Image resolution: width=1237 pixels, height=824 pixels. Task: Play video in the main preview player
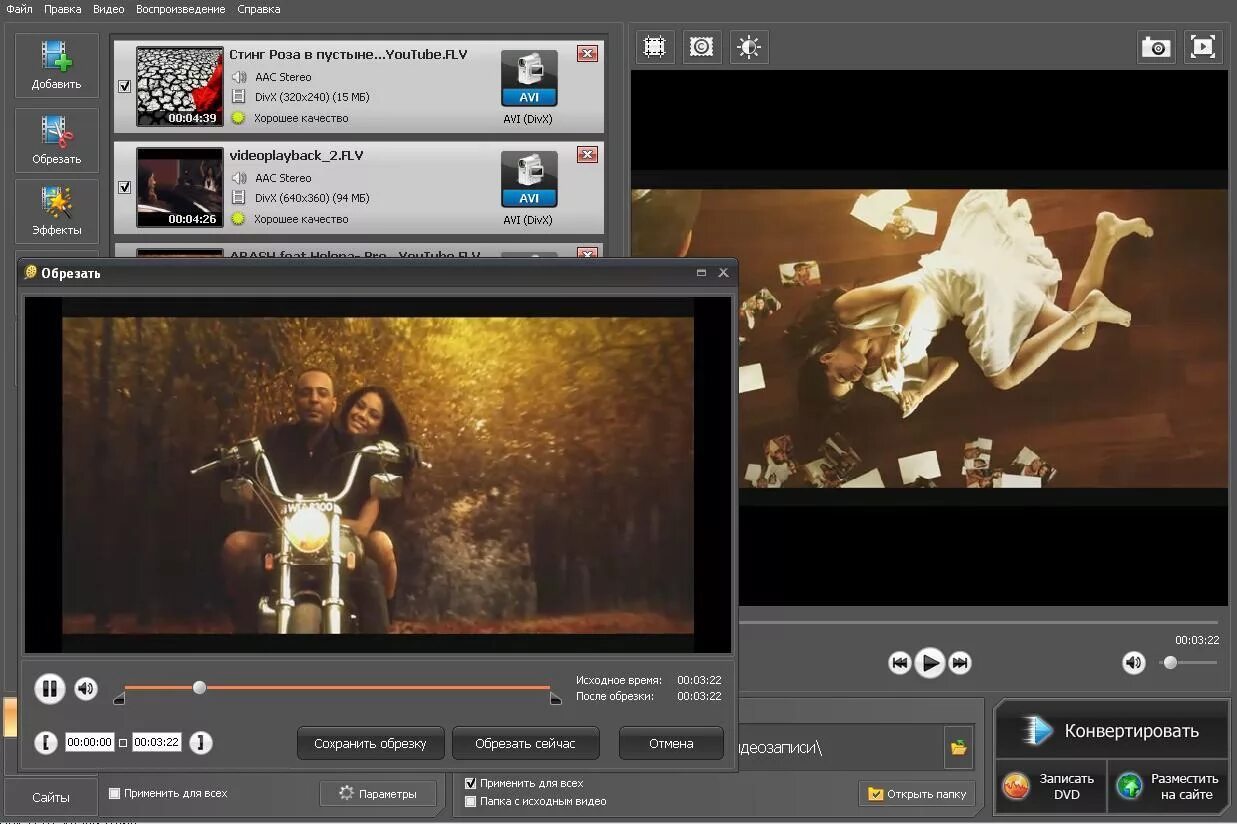(930, 662)
